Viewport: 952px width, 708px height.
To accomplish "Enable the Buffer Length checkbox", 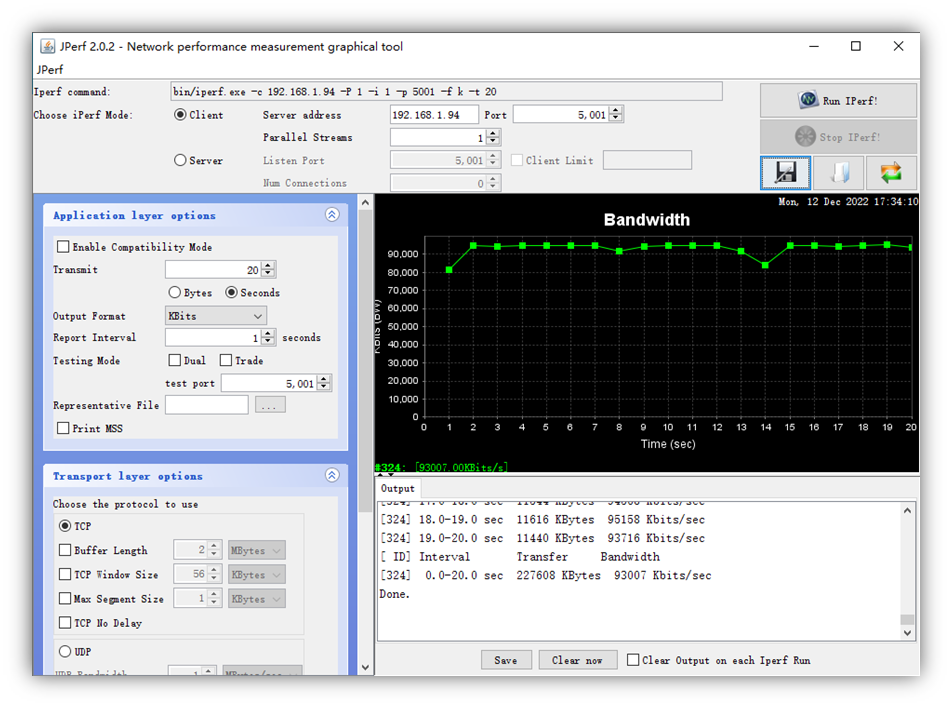I will tap(65, 550).
